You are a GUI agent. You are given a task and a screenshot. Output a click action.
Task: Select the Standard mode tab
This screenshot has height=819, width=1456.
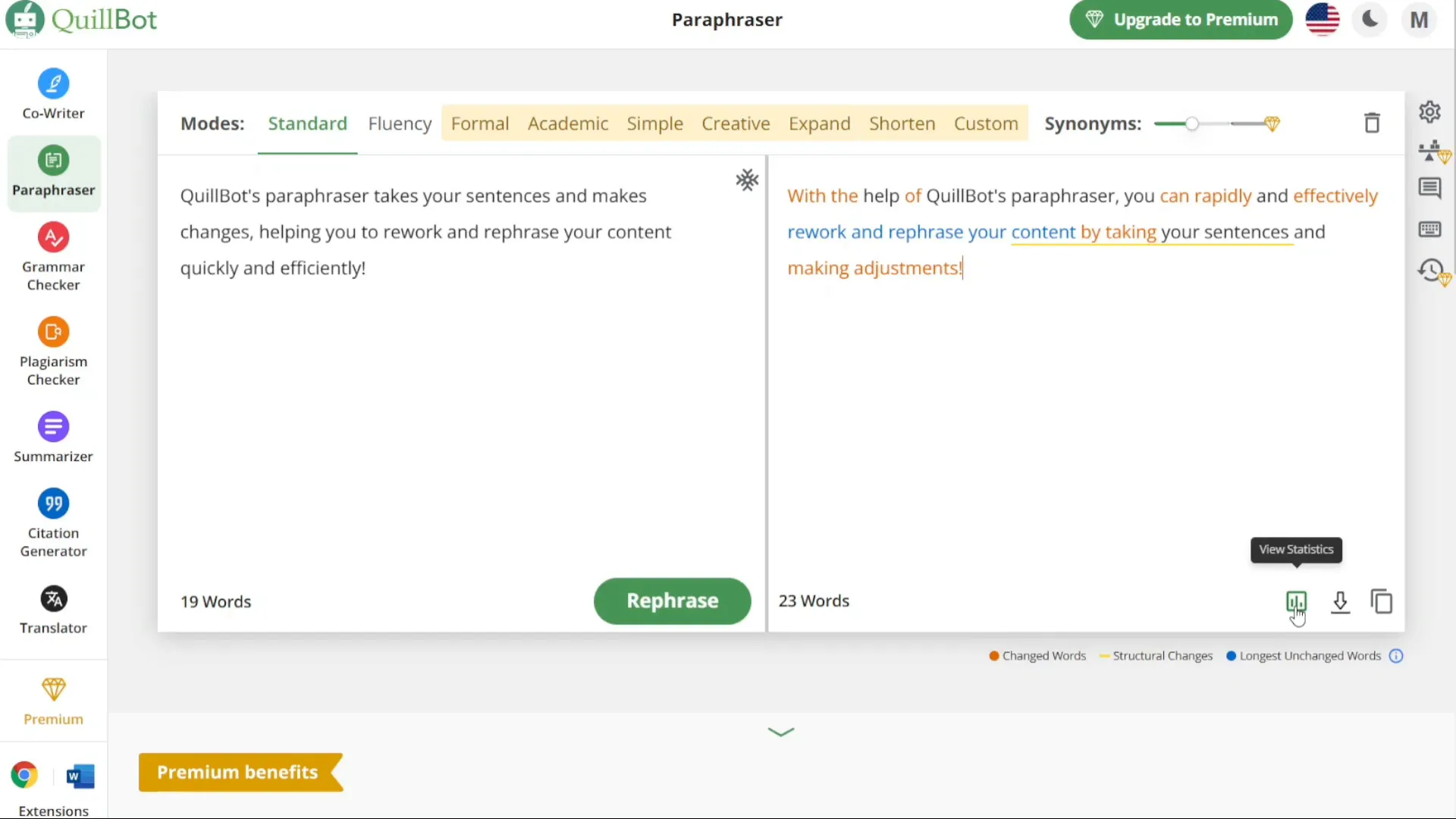pos(307,124)
